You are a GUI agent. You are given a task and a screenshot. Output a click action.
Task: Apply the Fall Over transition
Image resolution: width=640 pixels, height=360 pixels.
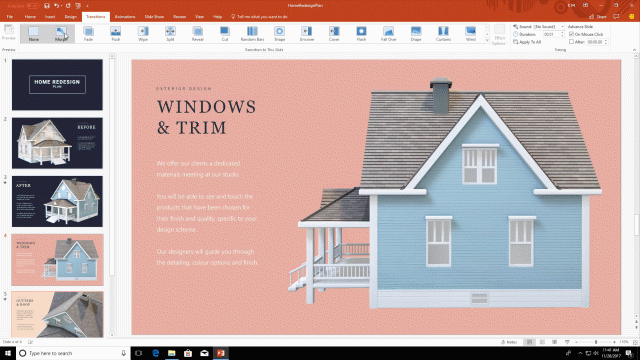click(x=389, y=33)
